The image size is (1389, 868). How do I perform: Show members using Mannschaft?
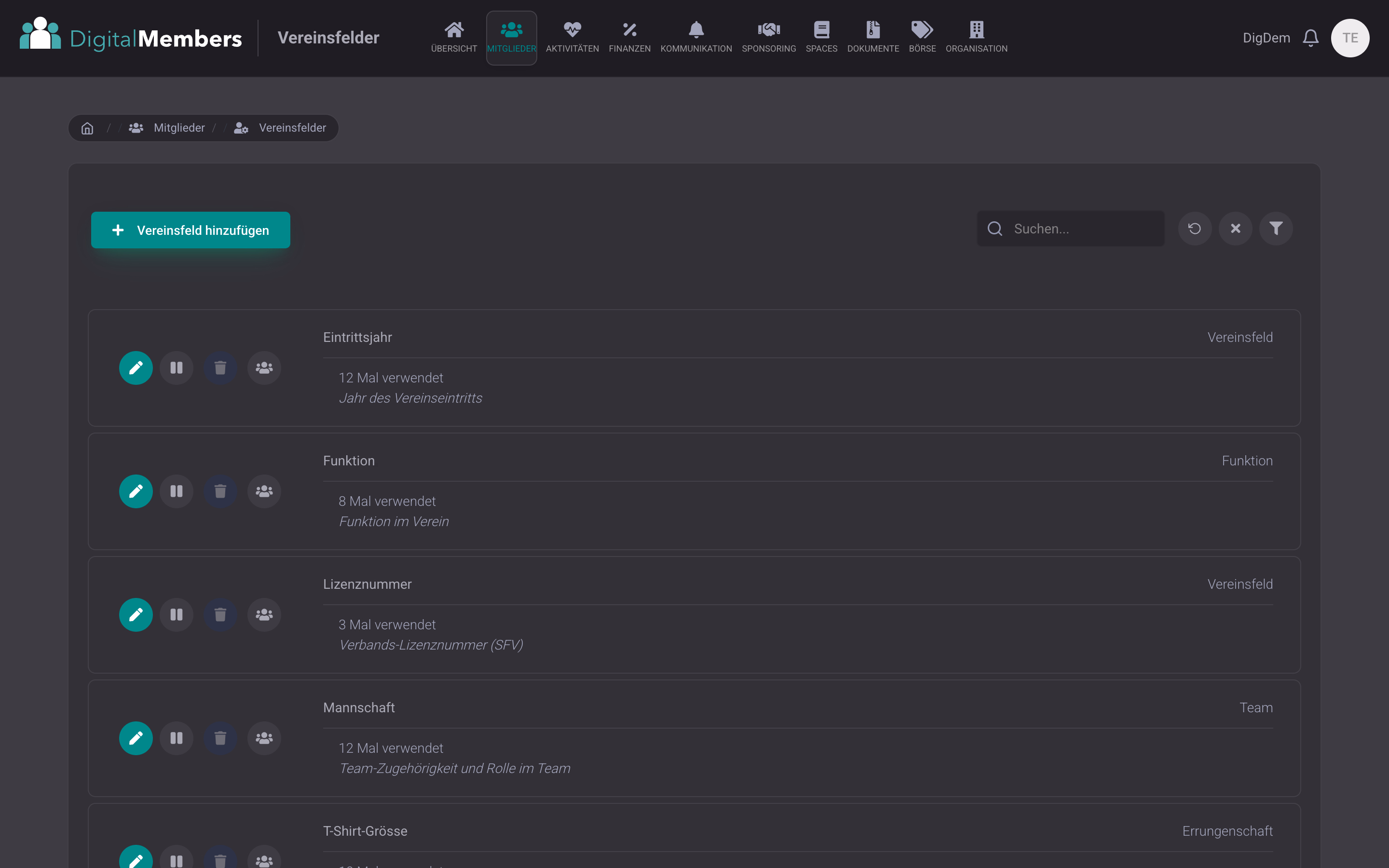[x=264, y=738]
